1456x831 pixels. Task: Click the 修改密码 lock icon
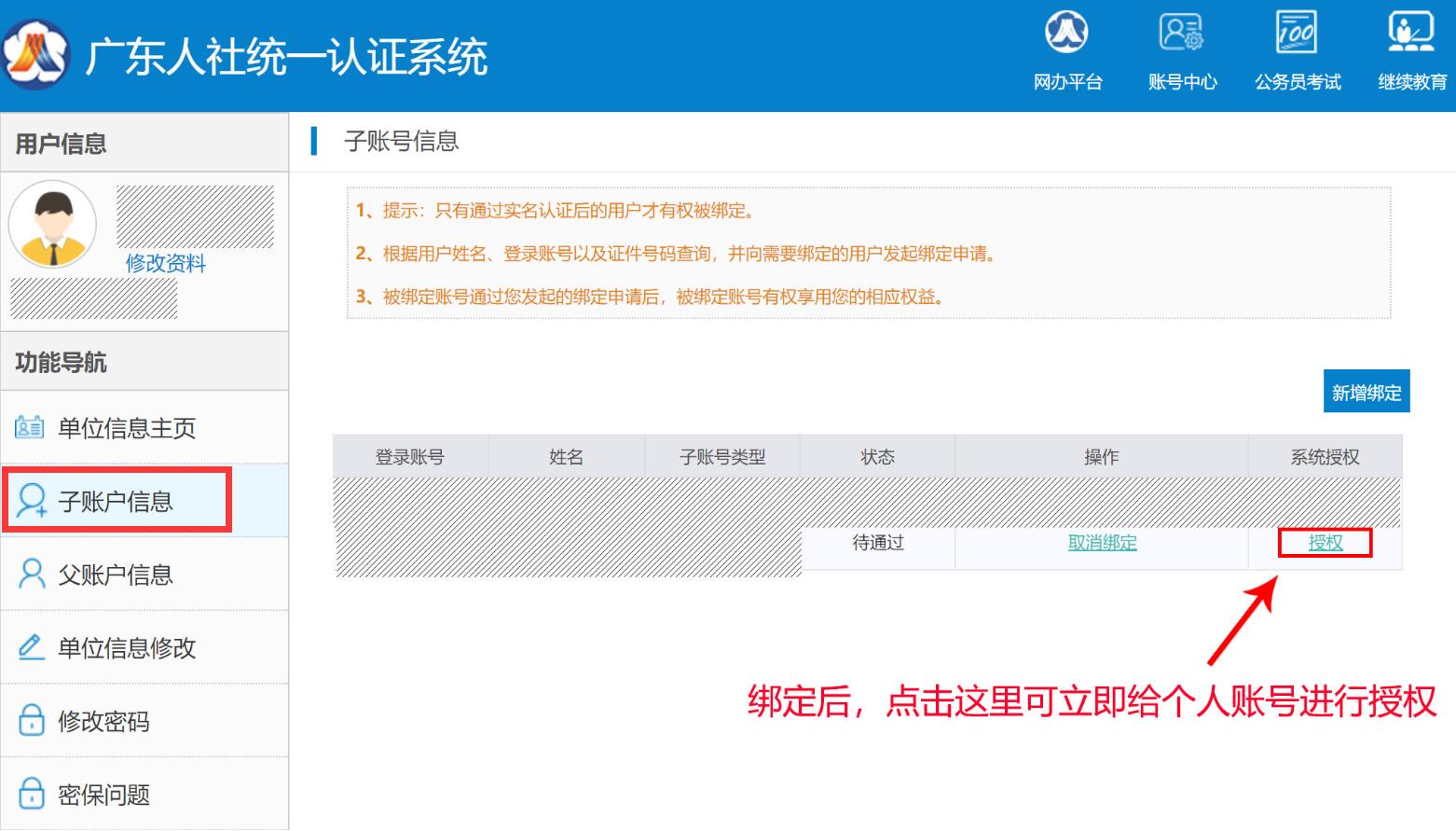click(x=32, y=721)
